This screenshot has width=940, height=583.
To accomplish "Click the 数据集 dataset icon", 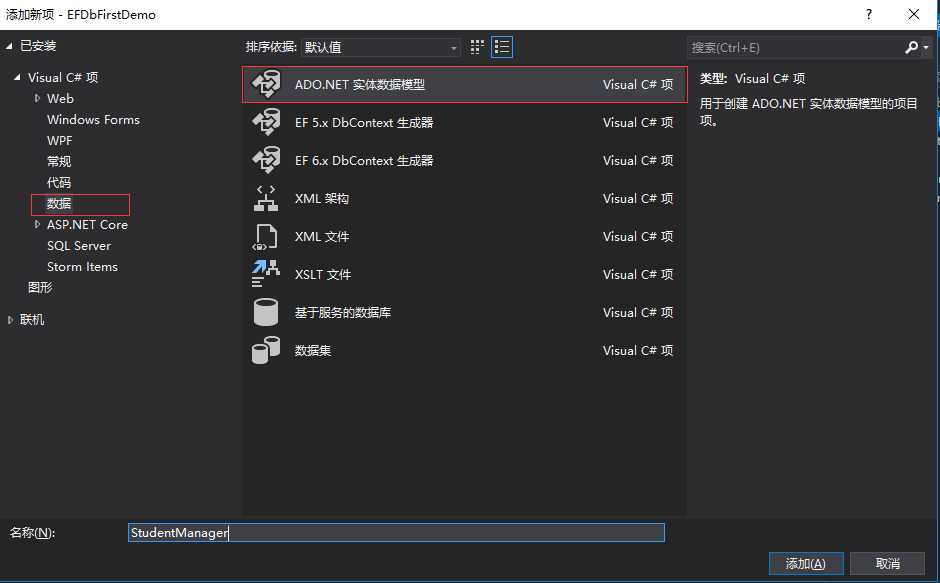I will (x=266, y=350).
